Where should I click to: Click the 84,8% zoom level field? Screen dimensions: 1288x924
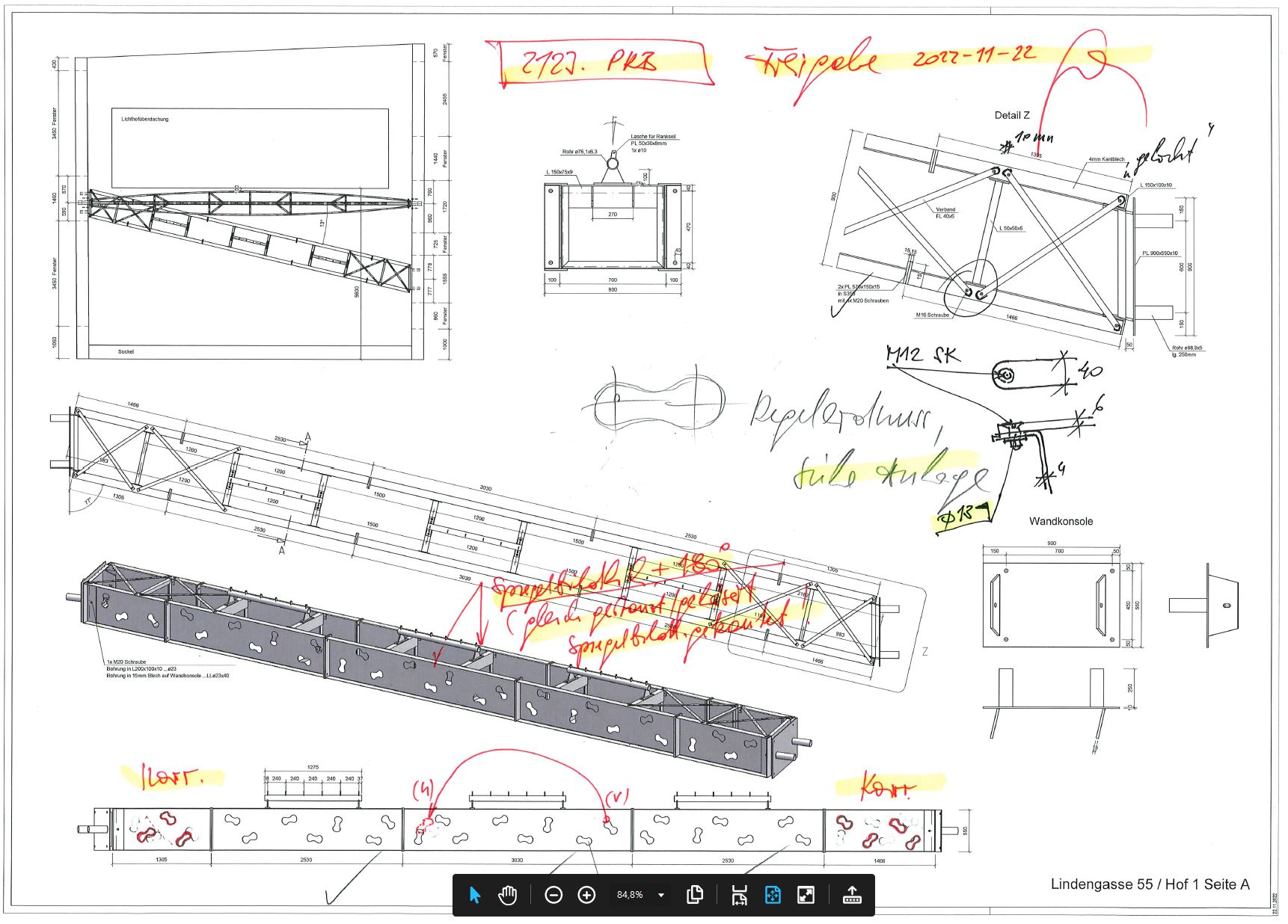pyautogui.click(x=630, y=895)
